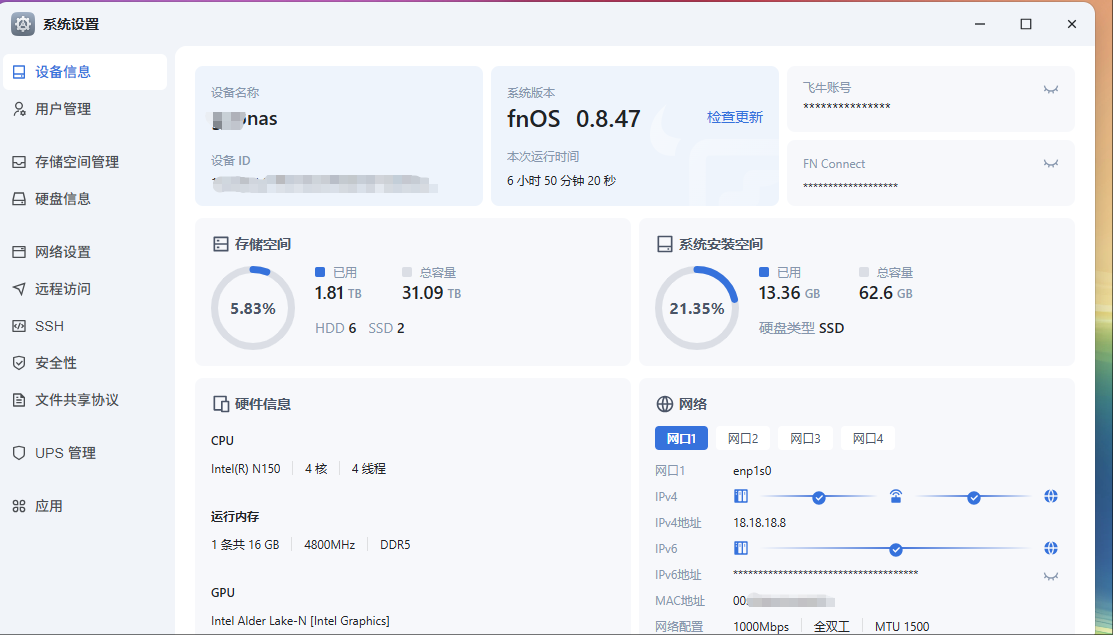Click the 62.6 GB total capacity value
Viewport: 1113px width, 635px height.
tap(886, 292)
